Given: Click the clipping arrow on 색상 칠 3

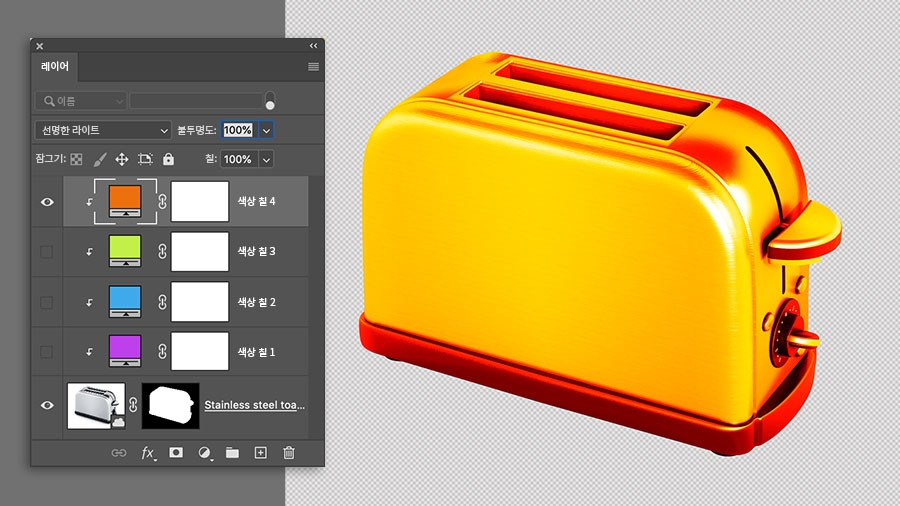Looking at the screenshot, I should coord(90,252).
